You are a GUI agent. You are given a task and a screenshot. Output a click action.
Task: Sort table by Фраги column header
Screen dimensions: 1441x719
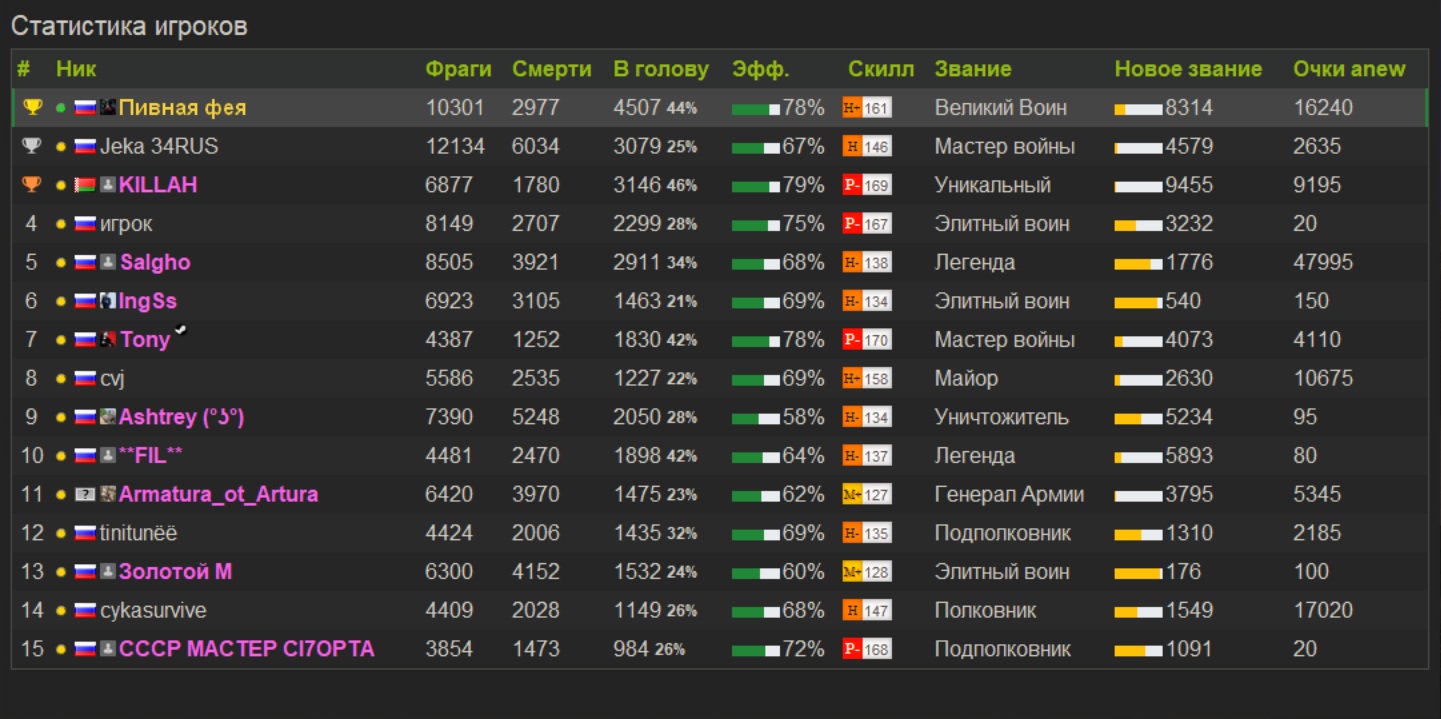coord(458,69)
